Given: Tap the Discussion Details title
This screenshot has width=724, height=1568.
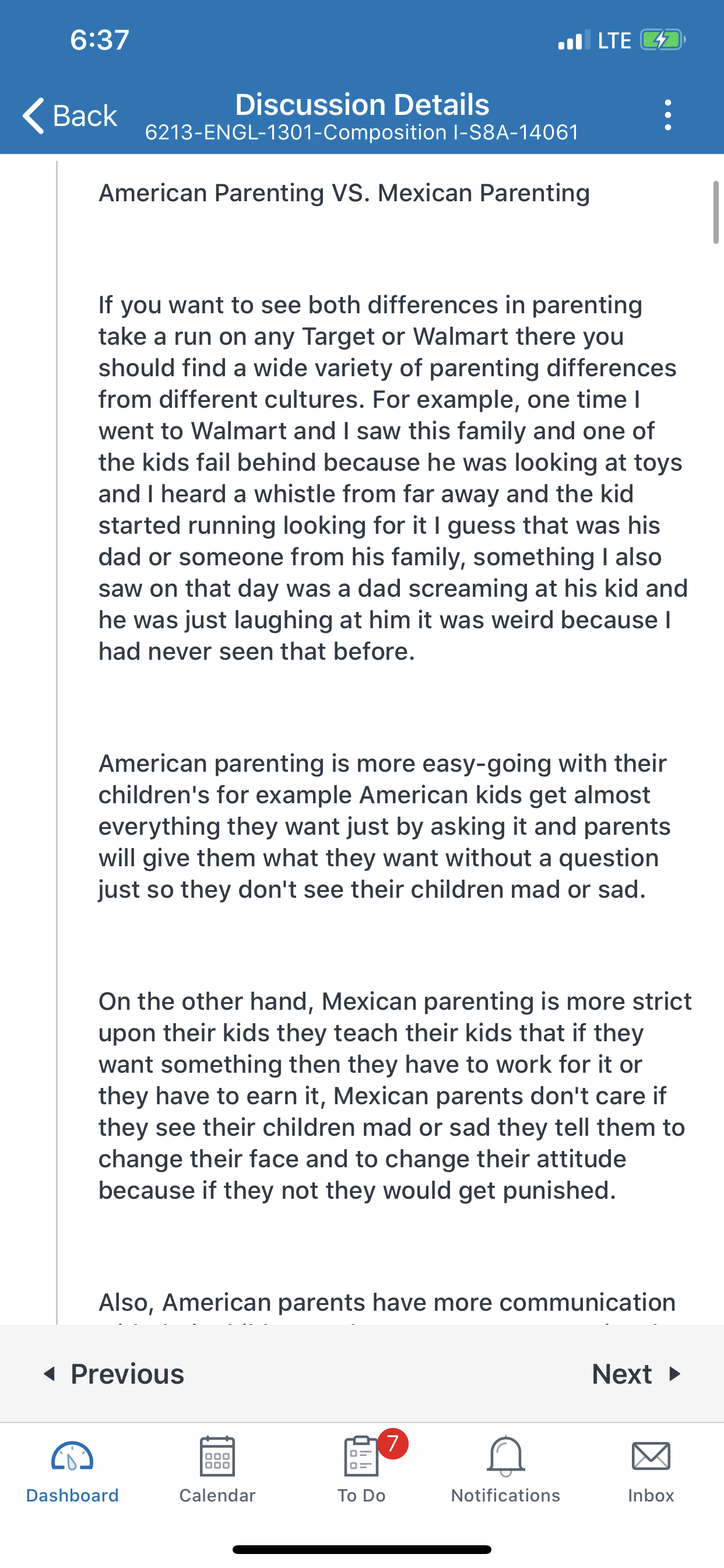Looking at the screenshot, I should [362, 104].
